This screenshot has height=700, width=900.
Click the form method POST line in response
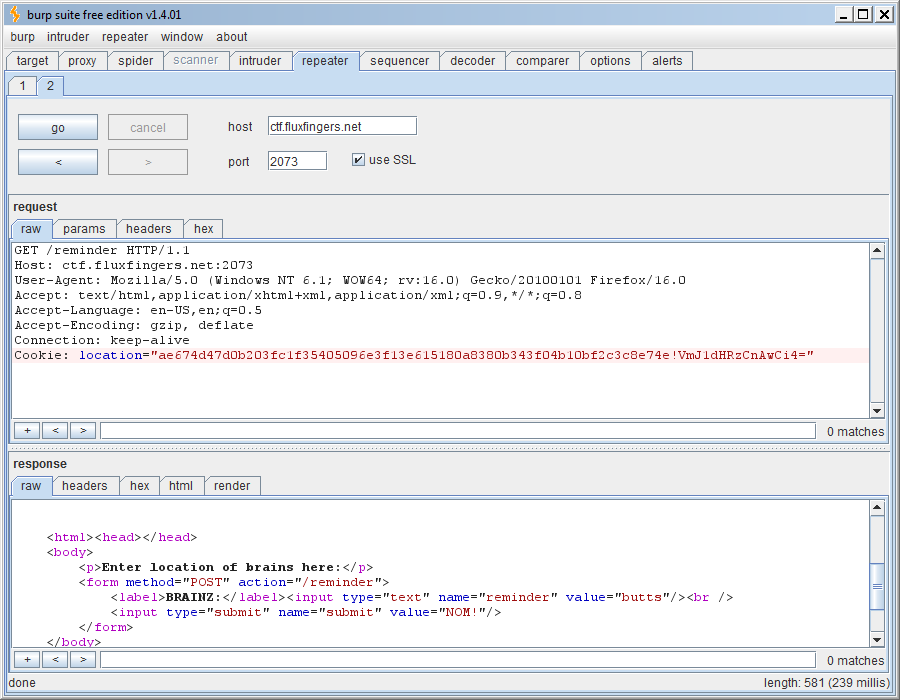point(234,582)
